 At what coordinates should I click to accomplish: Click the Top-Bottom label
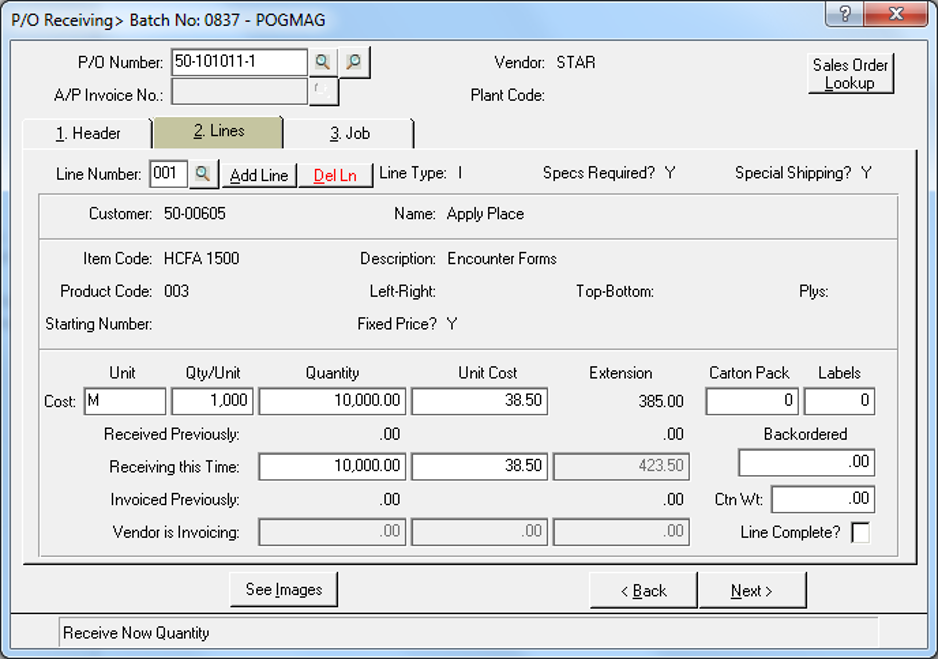[614, 291]
